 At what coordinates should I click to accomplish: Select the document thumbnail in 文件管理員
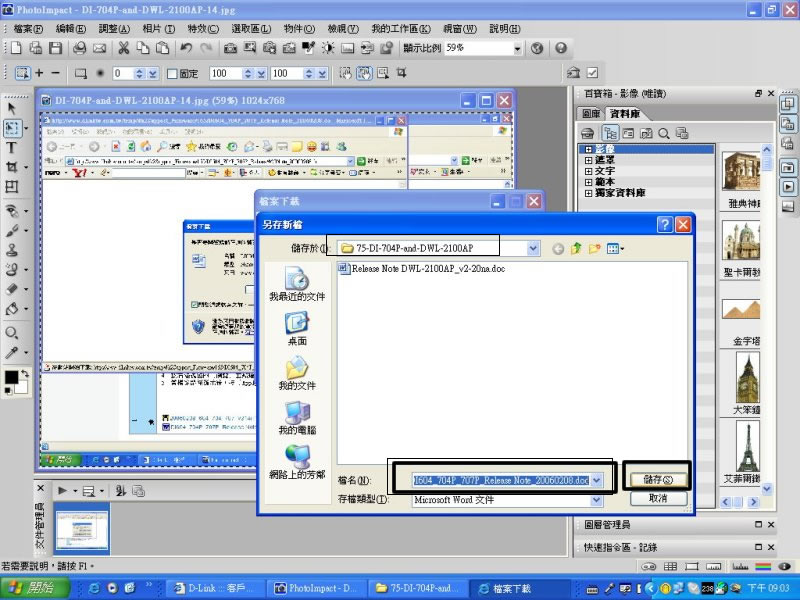pyautogui.click(x=82, y=529)
